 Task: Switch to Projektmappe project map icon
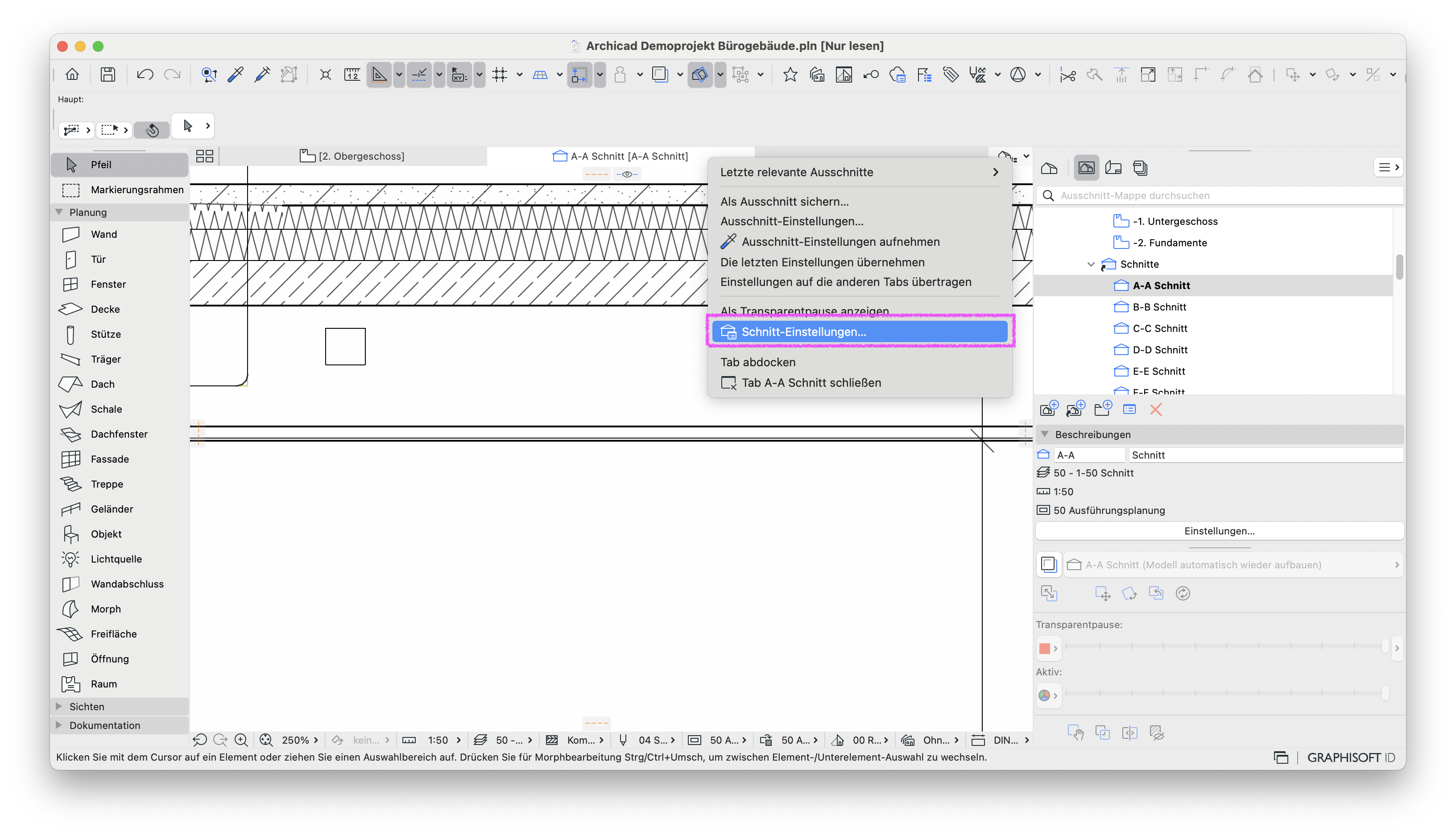pyautogui.click(x=1049, y=168)
